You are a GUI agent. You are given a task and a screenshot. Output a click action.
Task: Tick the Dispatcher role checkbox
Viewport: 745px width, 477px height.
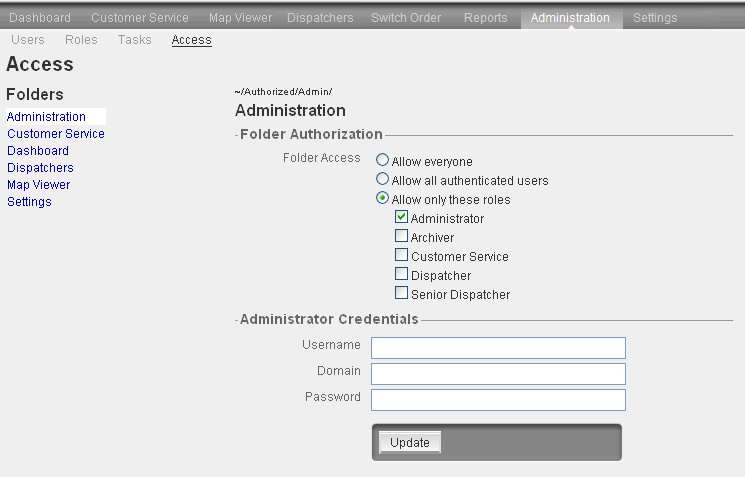click(x=401, y=275)
